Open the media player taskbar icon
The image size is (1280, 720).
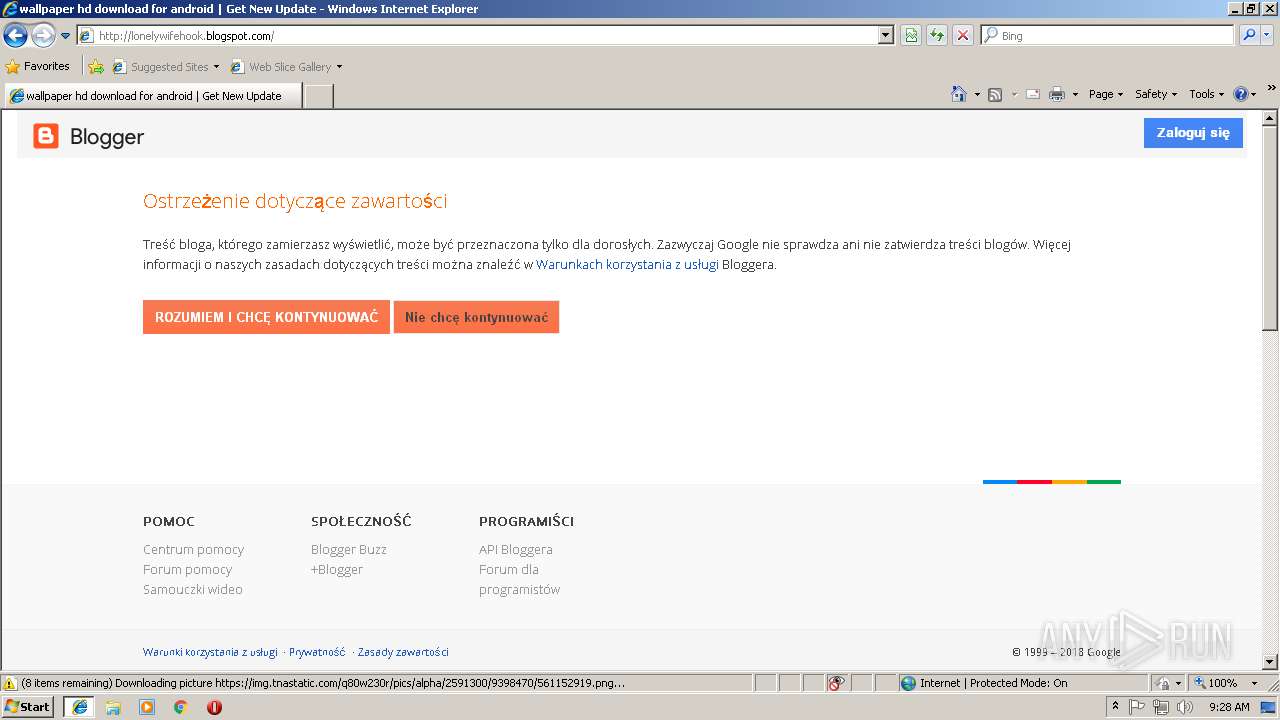pyautogui.click(x=147, y=707)
